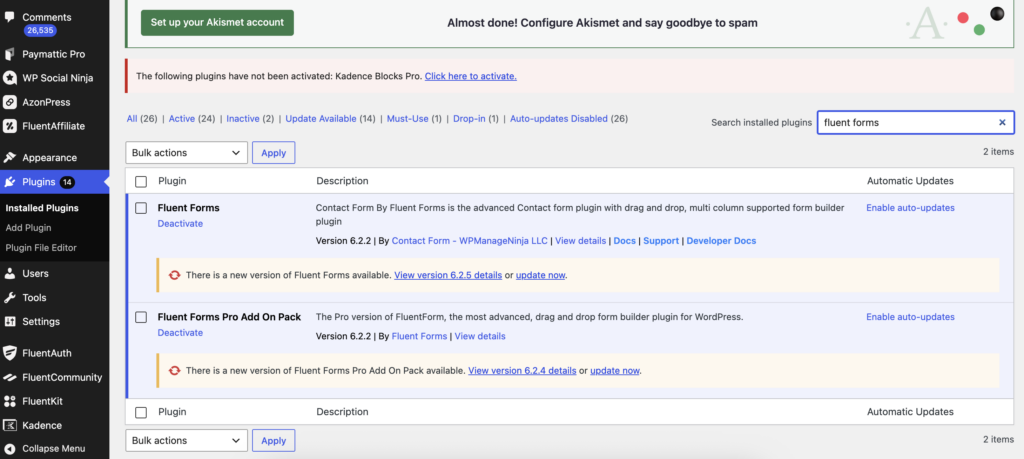Click the FluentCommunity icon
The image size is (1024, 459).
[x=10, y=377]
